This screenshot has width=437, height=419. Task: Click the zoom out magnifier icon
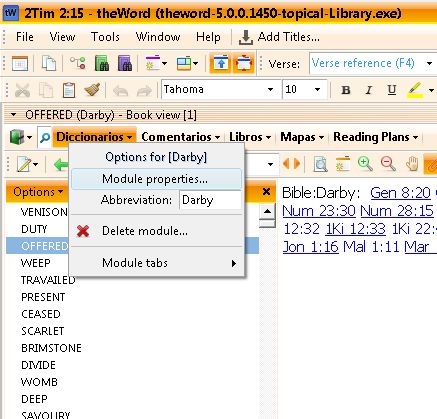coord(388,164)
